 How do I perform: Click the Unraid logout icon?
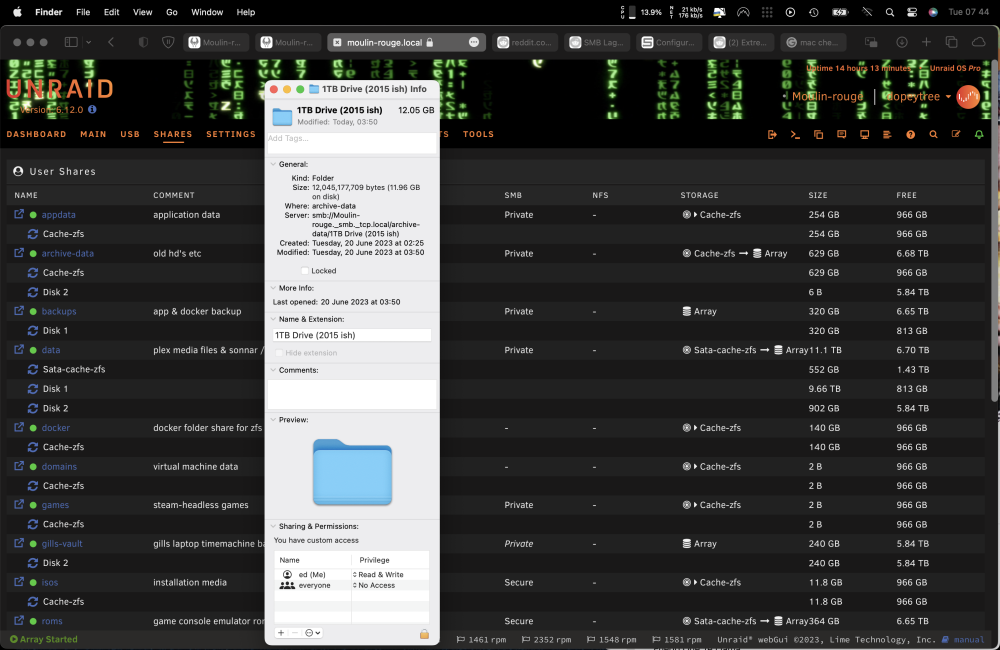coord(772,135)
